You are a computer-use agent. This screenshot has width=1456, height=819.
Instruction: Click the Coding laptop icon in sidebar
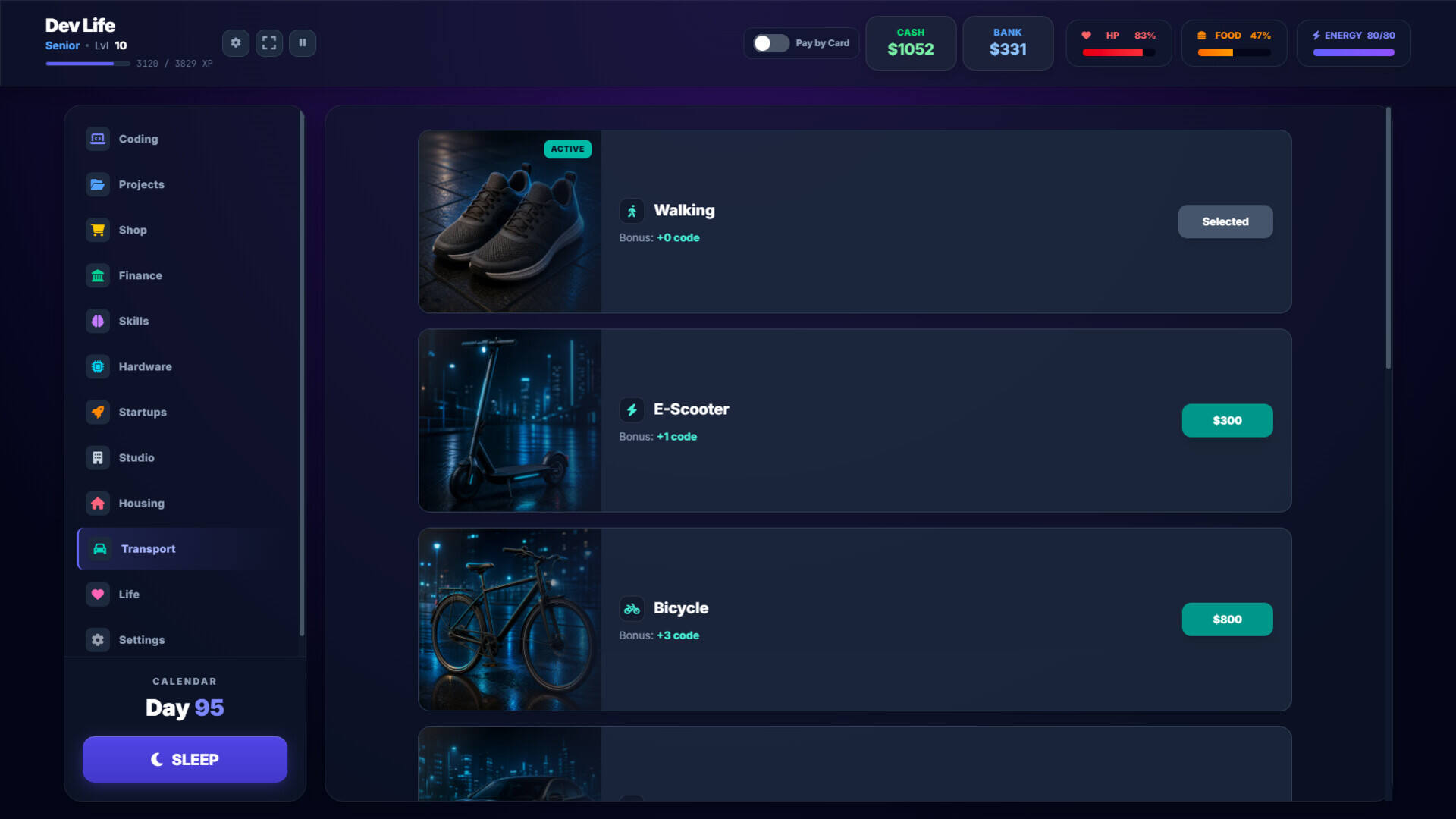[x=98, y=139]
